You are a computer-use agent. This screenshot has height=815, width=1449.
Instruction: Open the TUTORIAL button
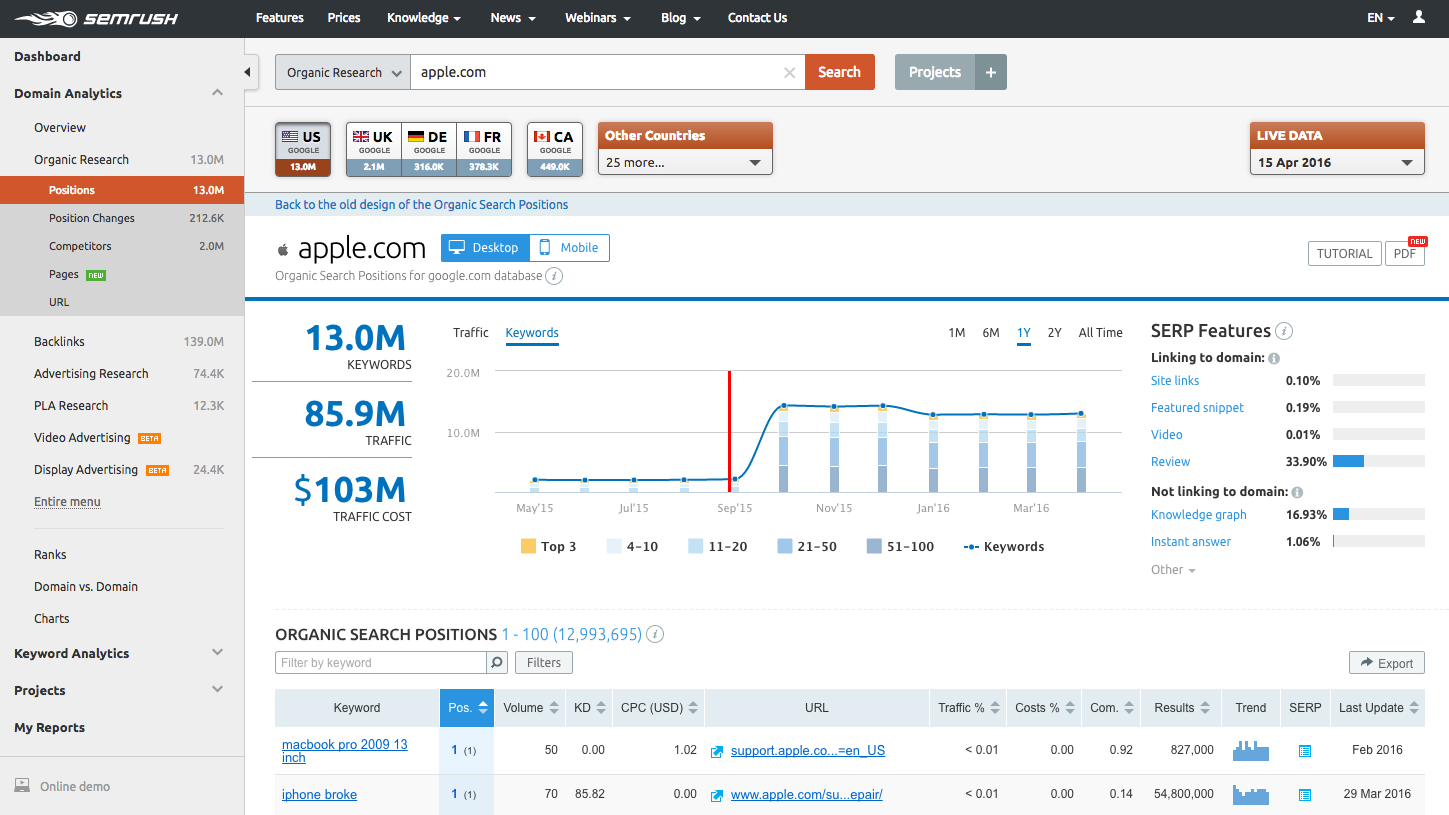click(1344, 254)
